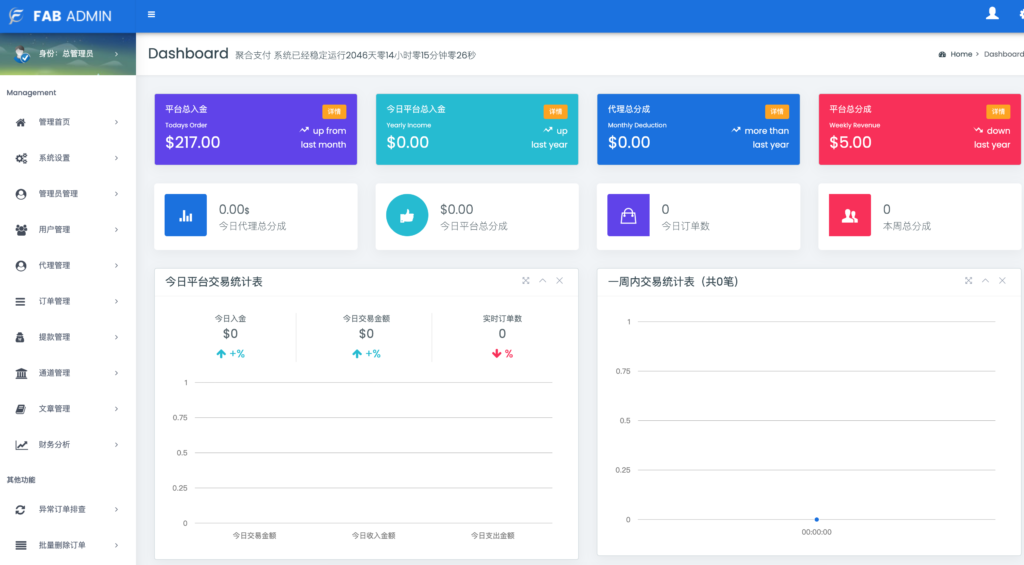Click the red users tile icon
This screenshot has width=1024, height=565.
click(x=850, y=215)
